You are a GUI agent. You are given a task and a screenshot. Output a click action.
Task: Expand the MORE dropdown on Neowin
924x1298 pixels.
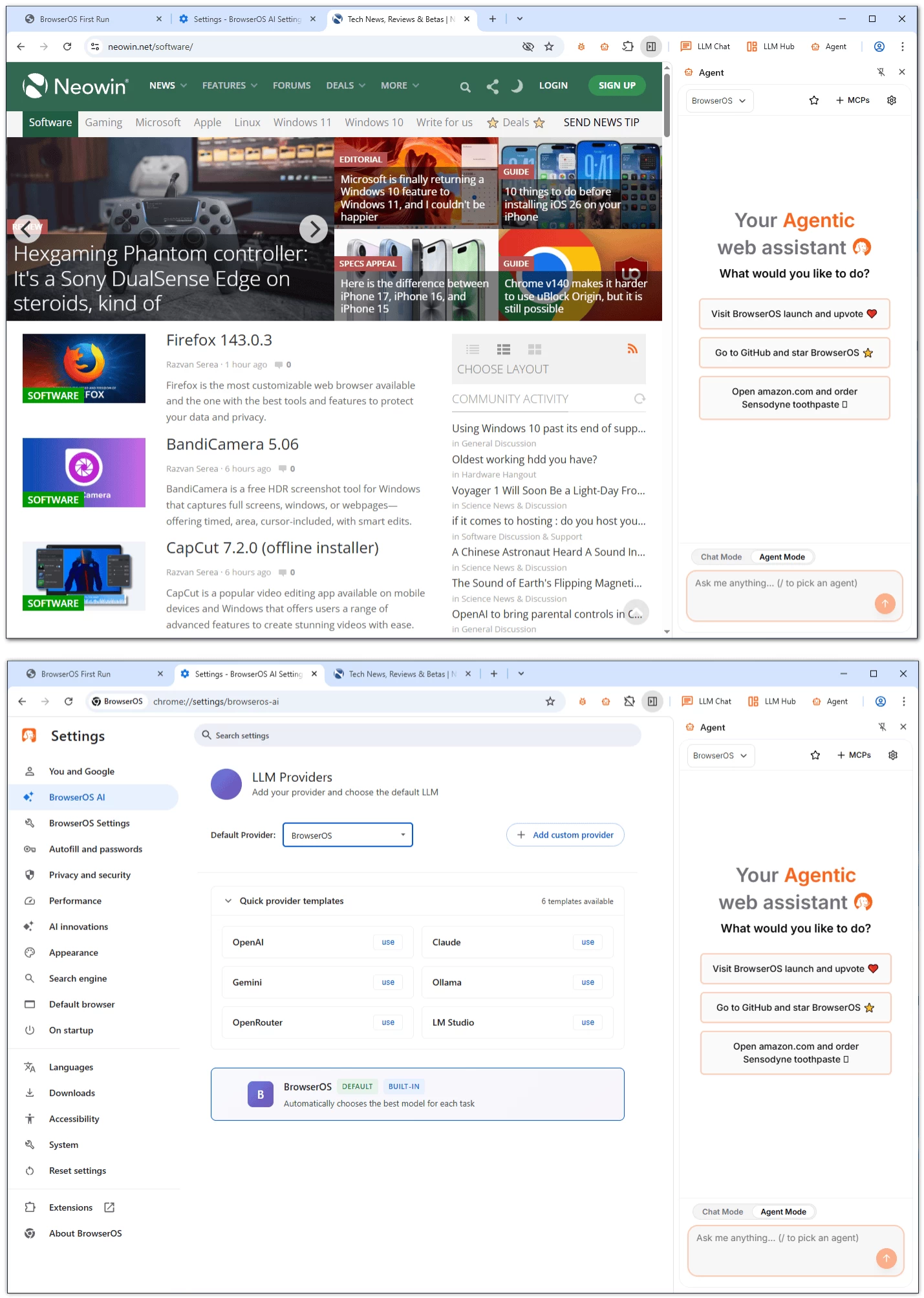(x=400, y=85)
